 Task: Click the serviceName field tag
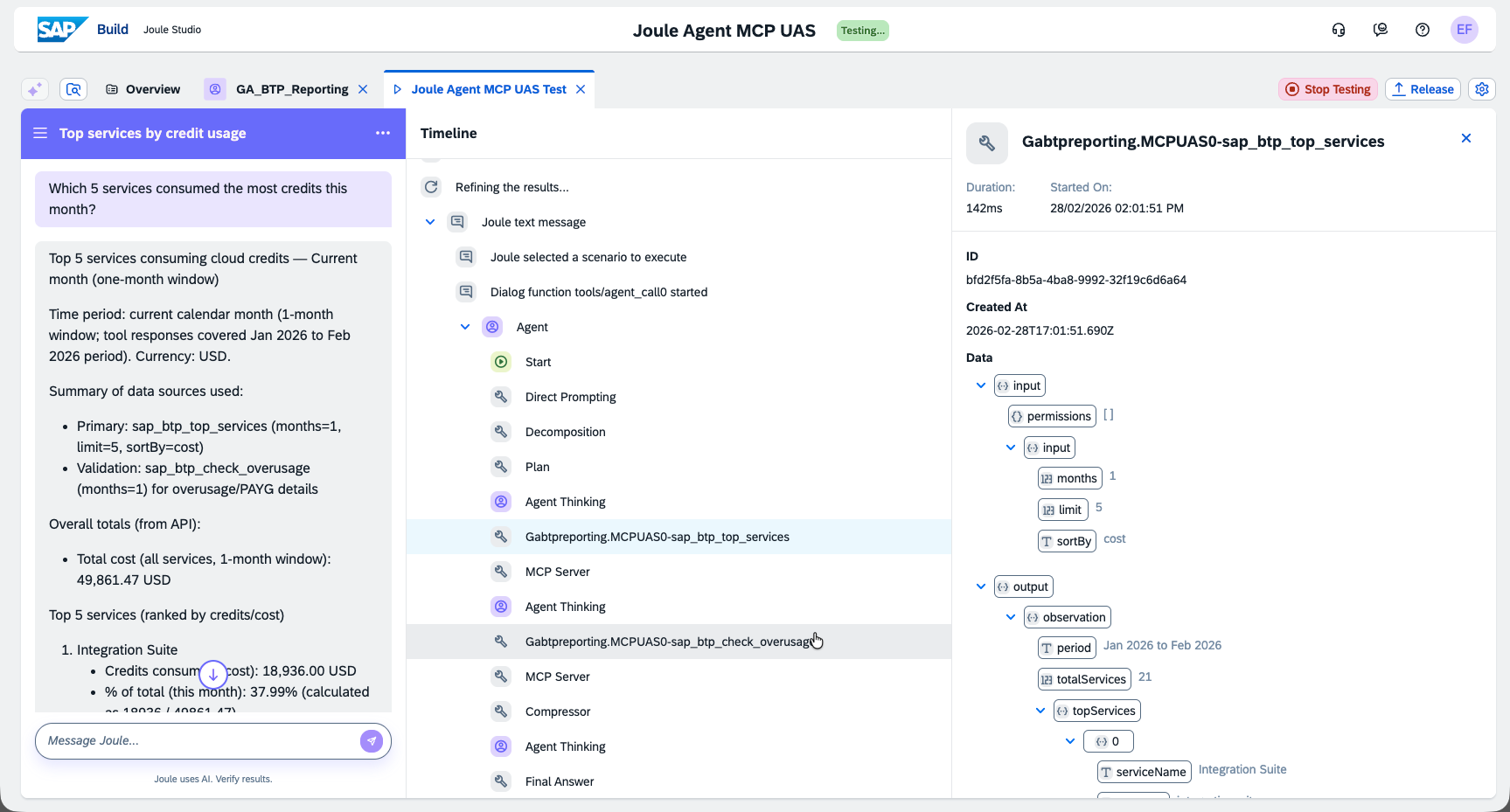point(1144,772)
